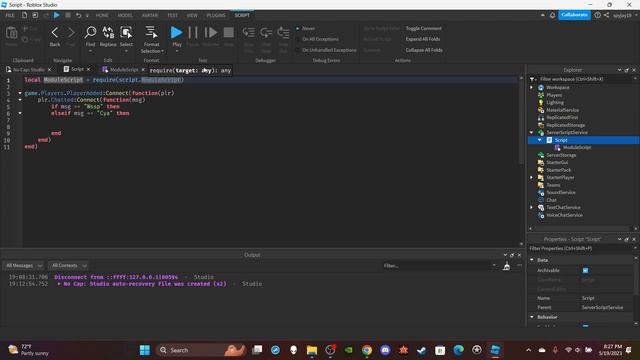Switch to the ModuleScript editor tab
The height and width of the screenshot is (360, 640).
(x=124, y=70)
